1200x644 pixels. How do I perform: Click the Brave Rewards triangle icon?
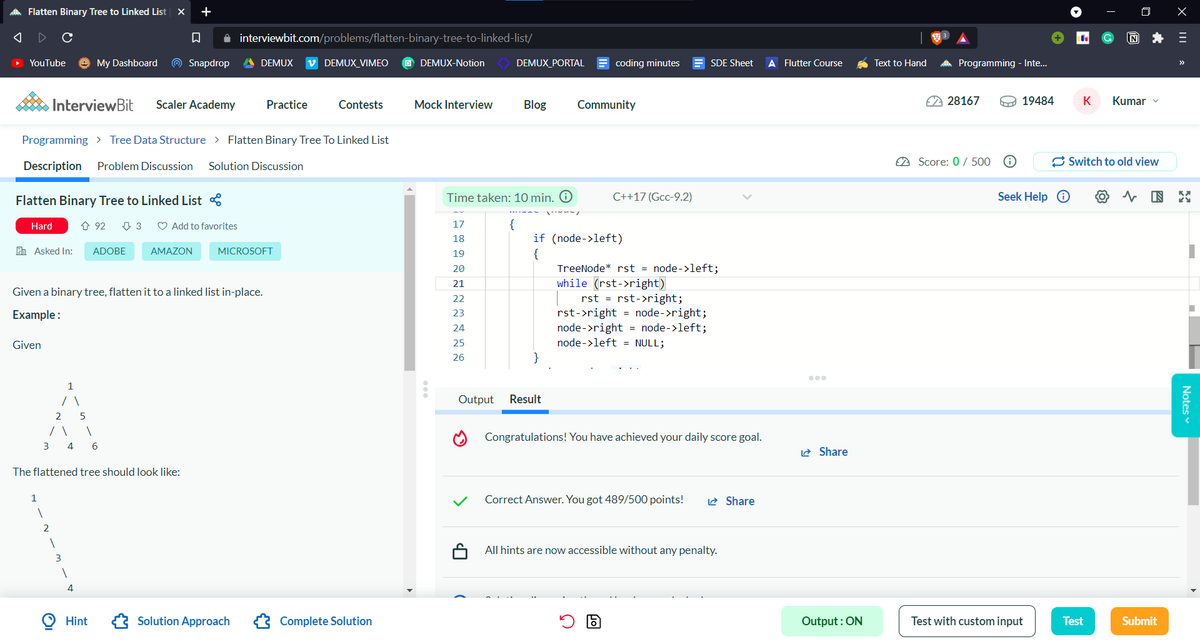tap(962, 38)
